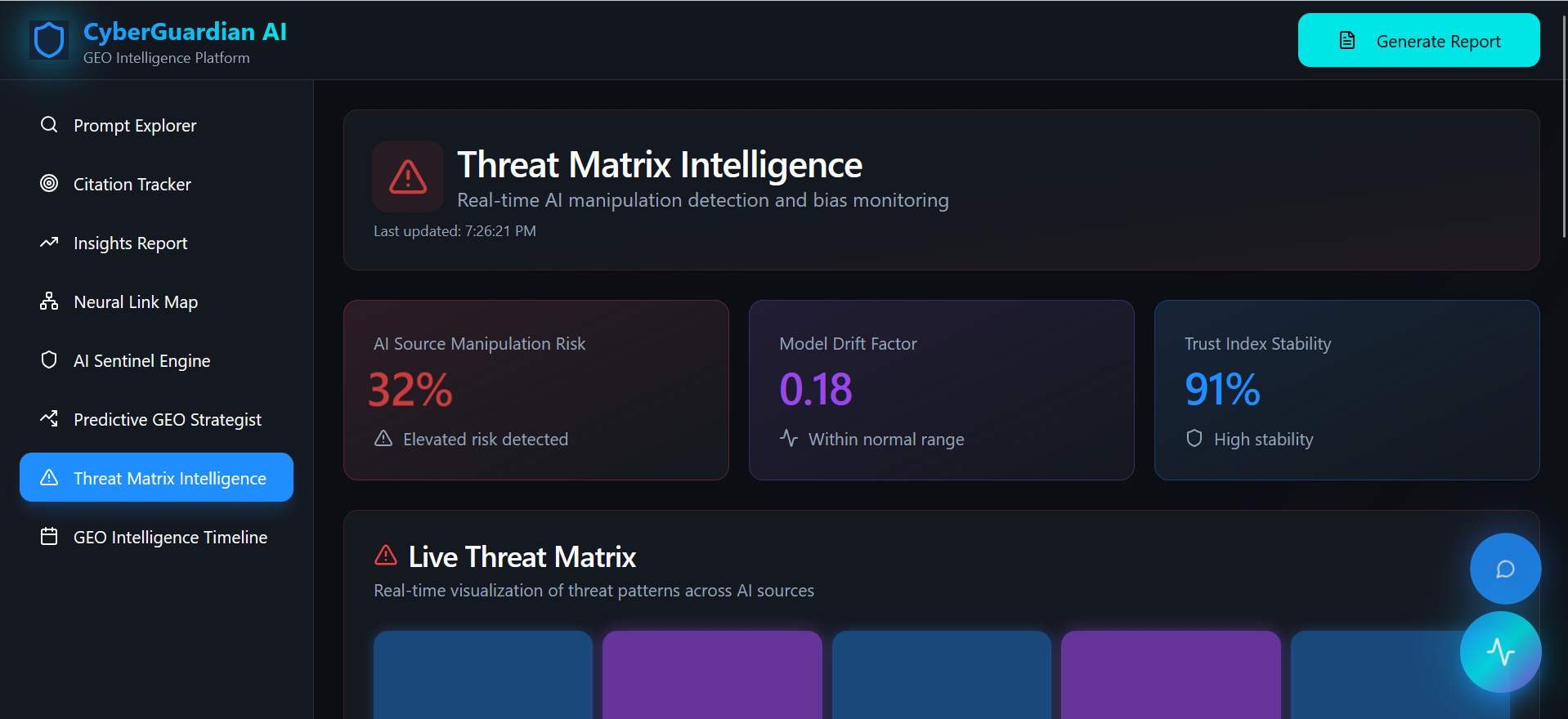Click the GEO Intelligence Timeline calendar icon
The height and width of the screenshot is (719, 1568).
pos(49,536)
